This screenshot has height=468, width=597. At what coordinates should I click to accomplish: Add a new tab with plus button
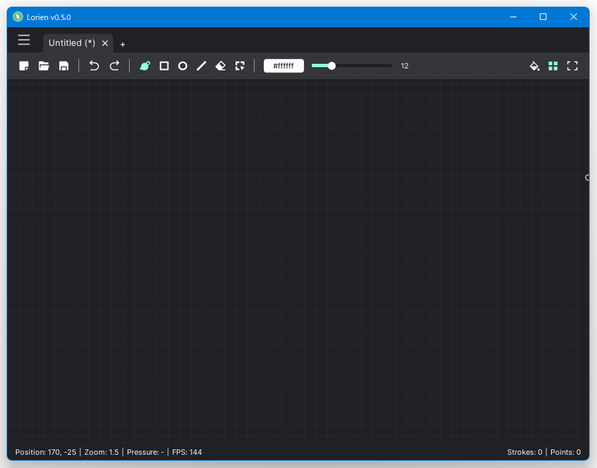122,45
